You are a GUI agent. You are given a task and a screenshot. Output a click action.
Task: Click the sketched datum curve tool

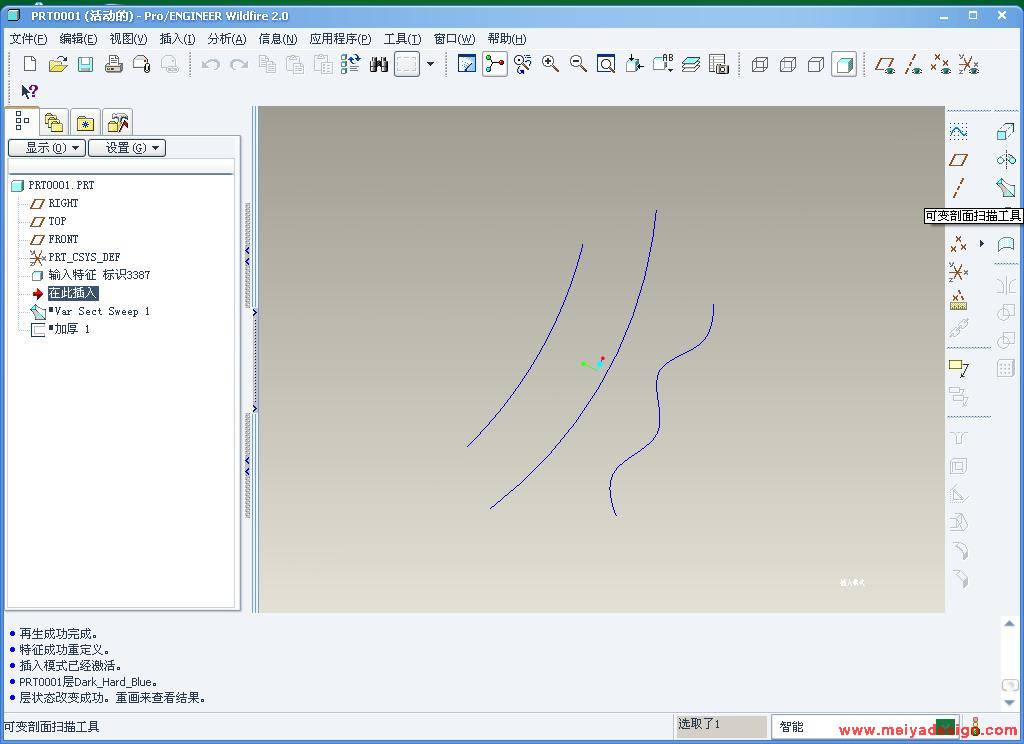pyautogui.click(x=958, y=132)
